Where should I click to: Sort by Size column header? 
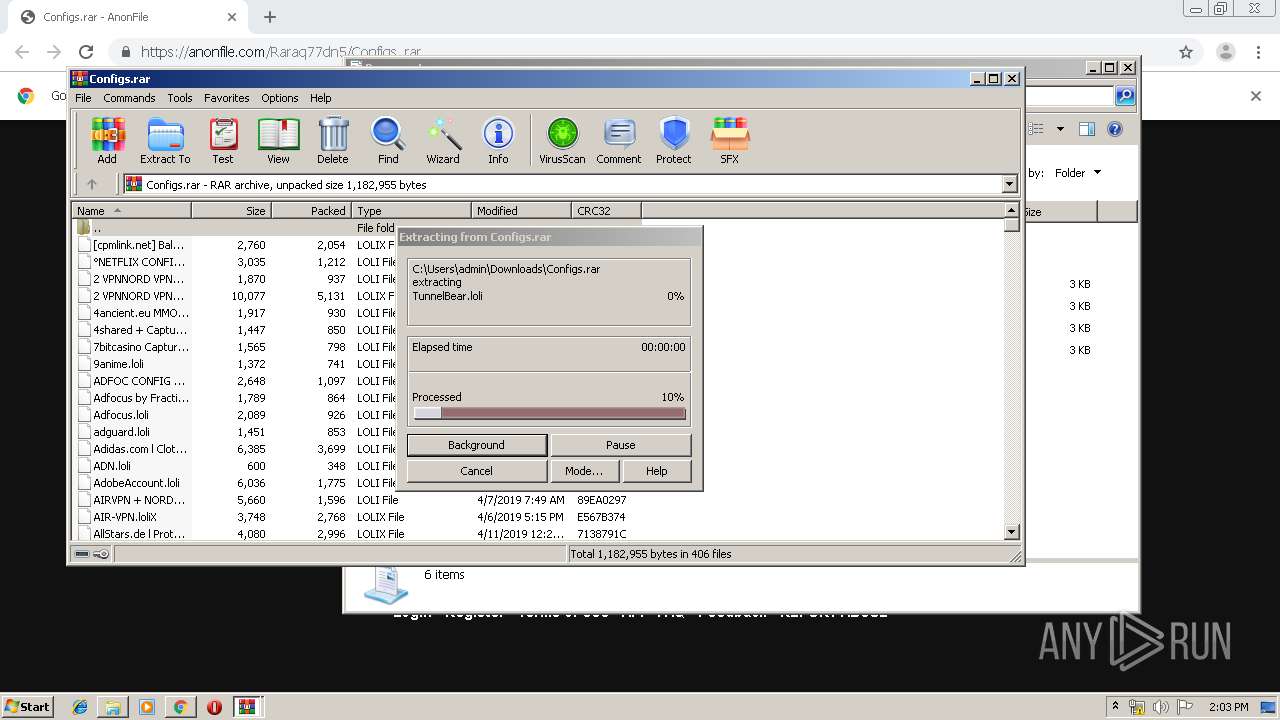[x=231, y=211]
